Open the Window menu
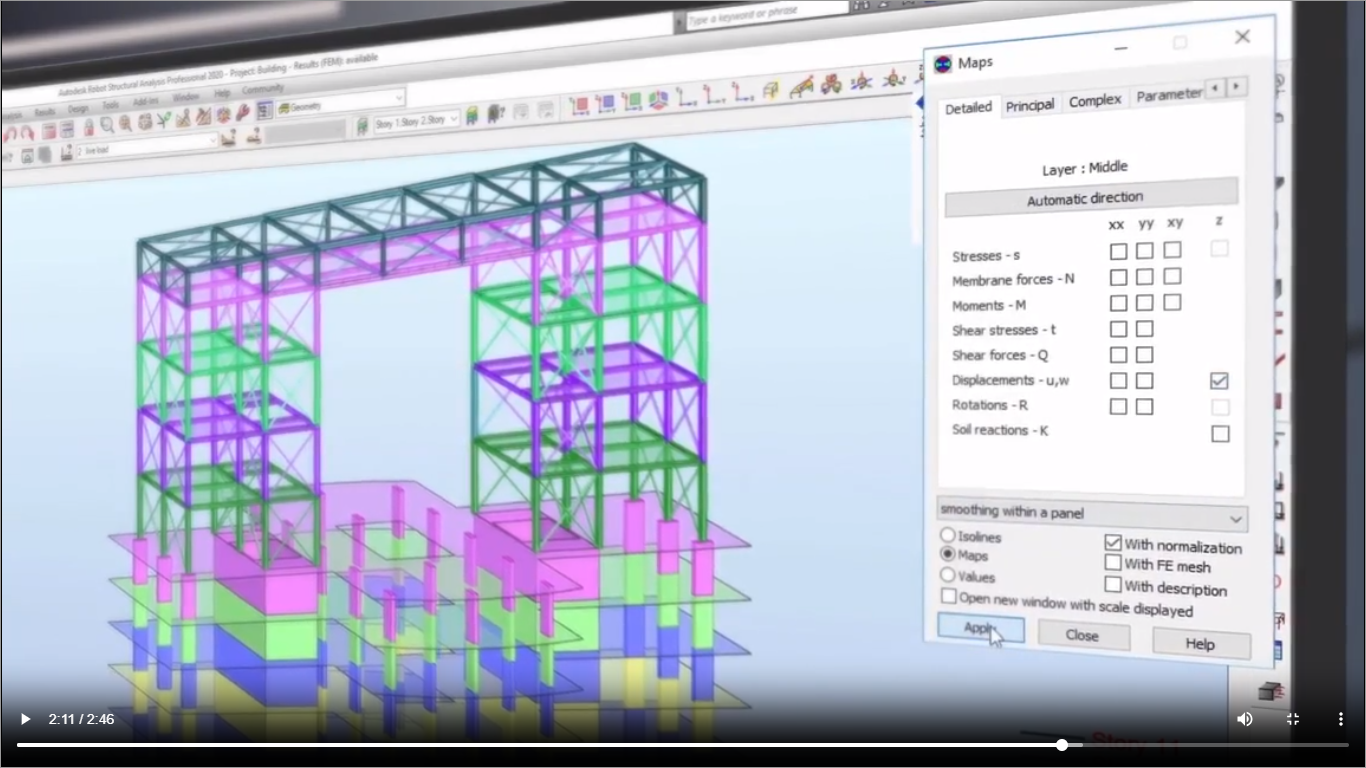 186,97
